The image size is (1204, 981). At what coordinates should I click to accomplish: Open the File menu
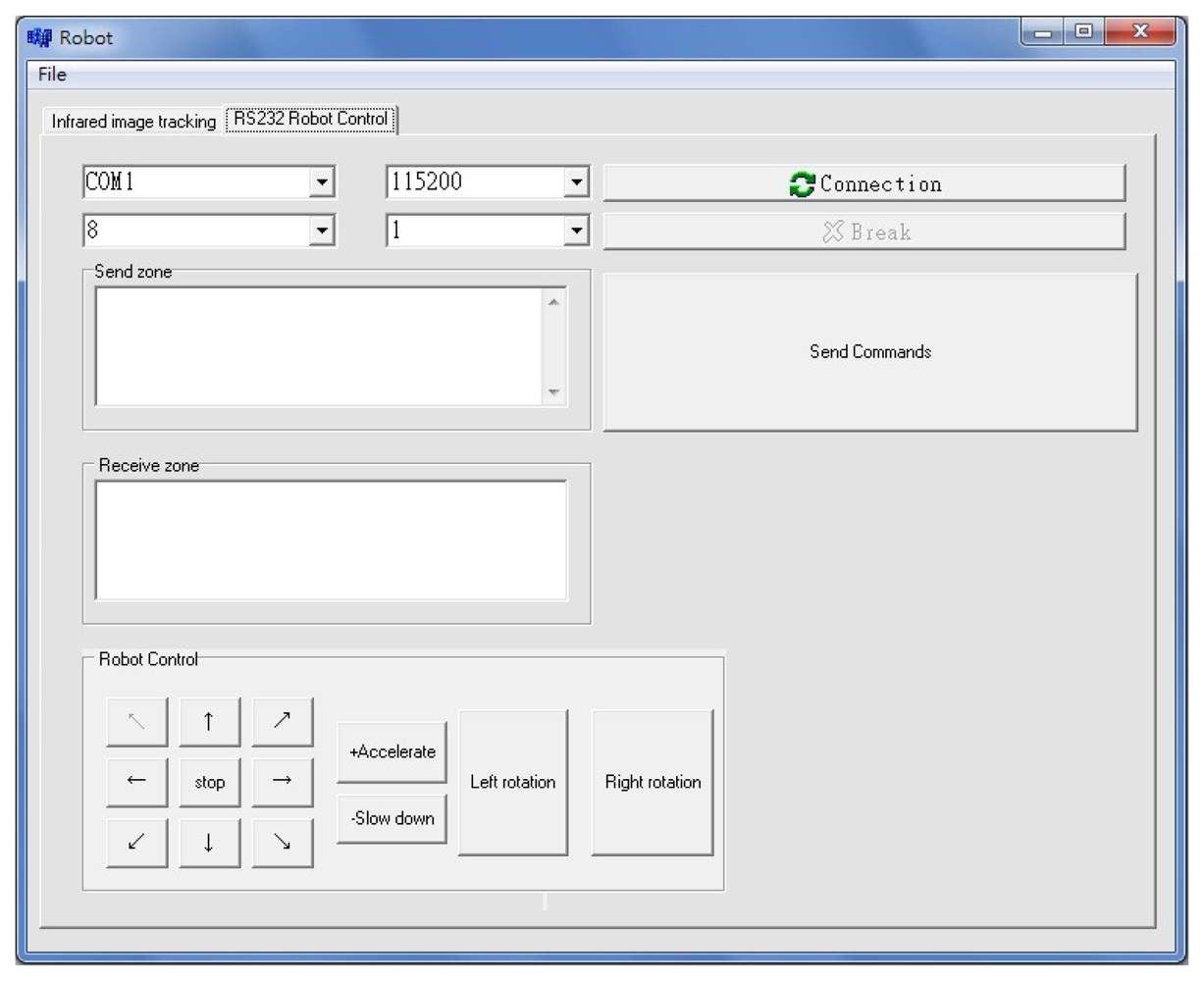(x=52, y=75)
